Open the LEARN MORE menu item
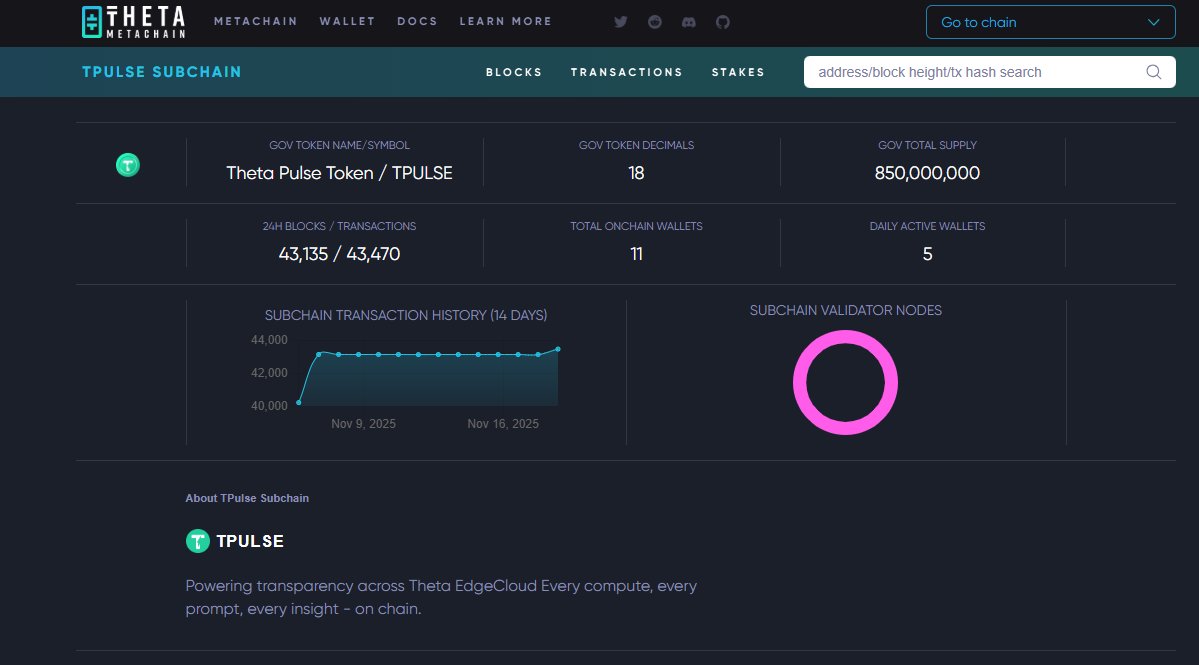The width and height of the screenshot is (1199, 665). click(505, 21)
